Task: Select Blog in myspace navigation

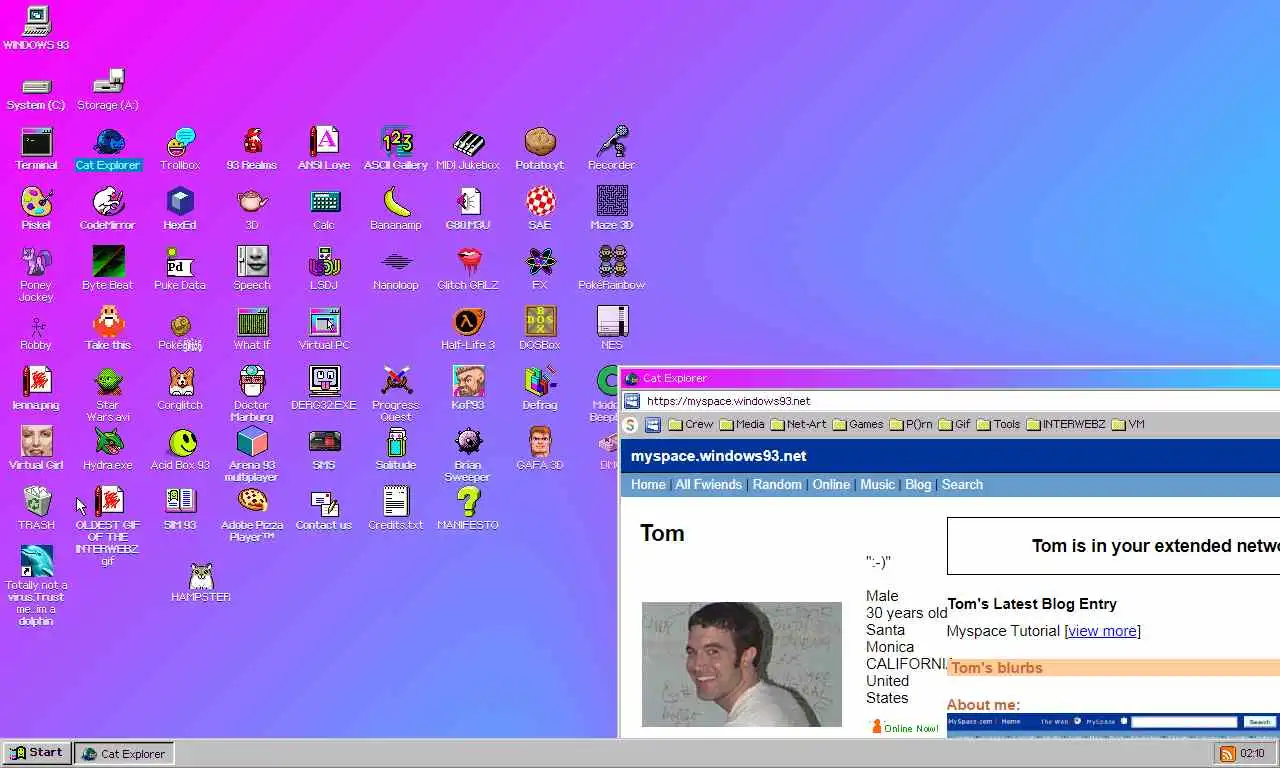Action: tap(918, 484)
